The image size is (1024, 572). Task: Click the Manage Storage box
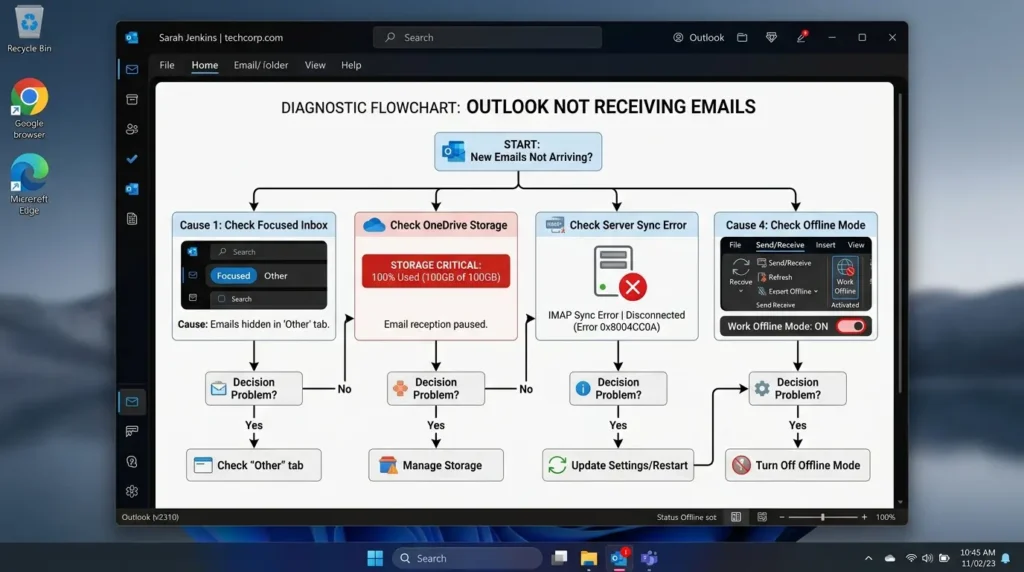[436, 465]
